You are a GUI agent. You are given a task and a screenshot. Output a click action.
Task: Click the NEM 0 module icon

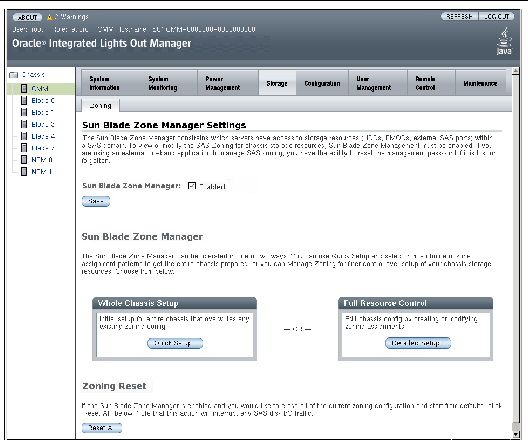pos(24,159)
